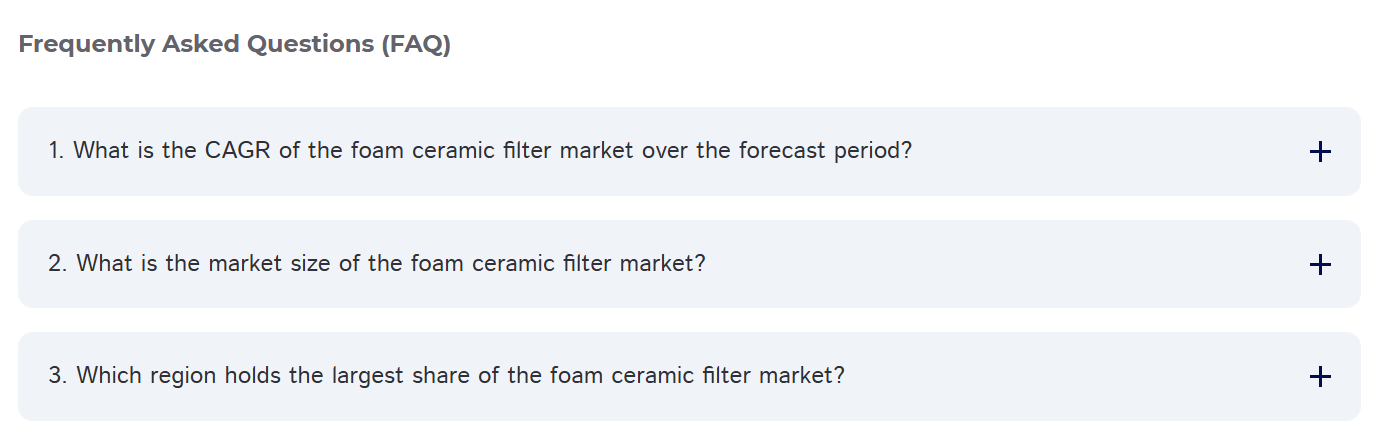Click the plus icon beside the largest share question

coord(1320,377)
